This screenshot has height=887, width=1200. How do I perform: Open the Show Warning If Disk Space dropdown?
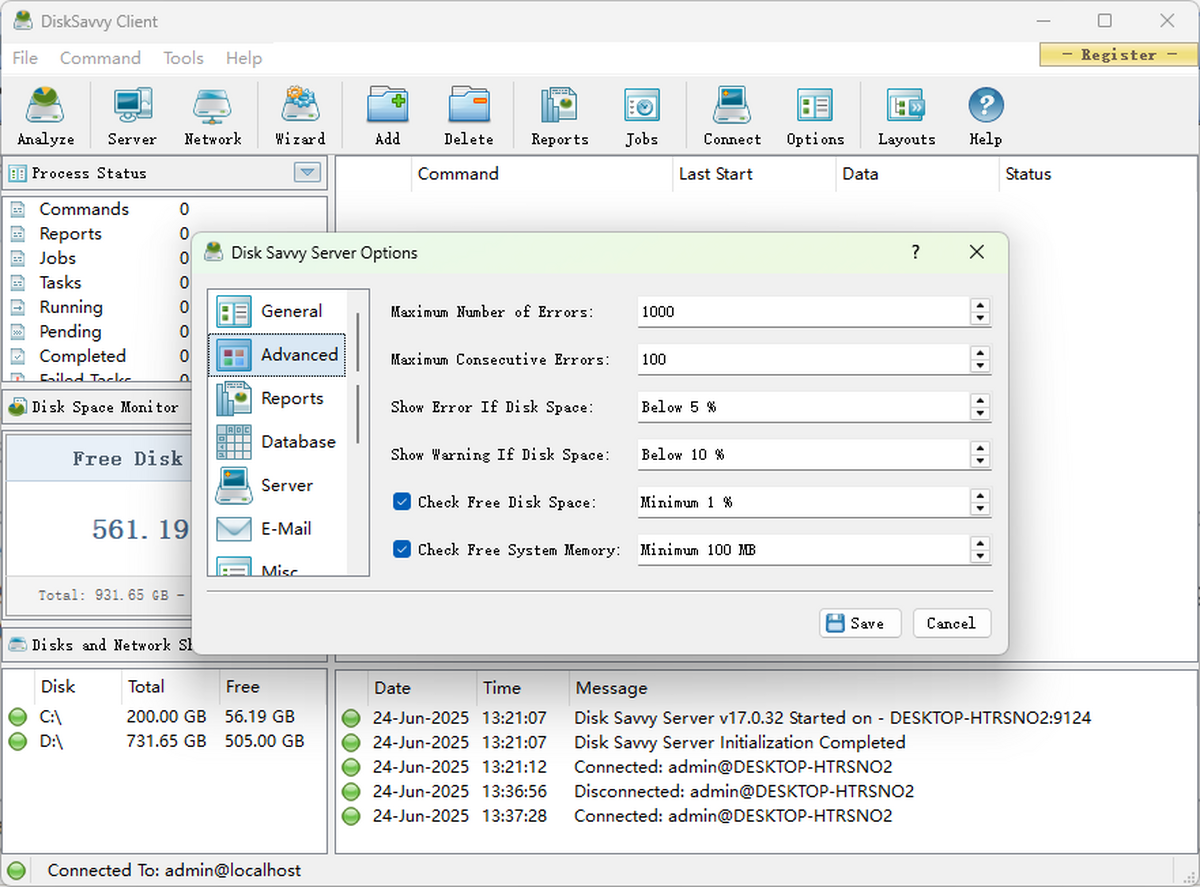[978, 454]
